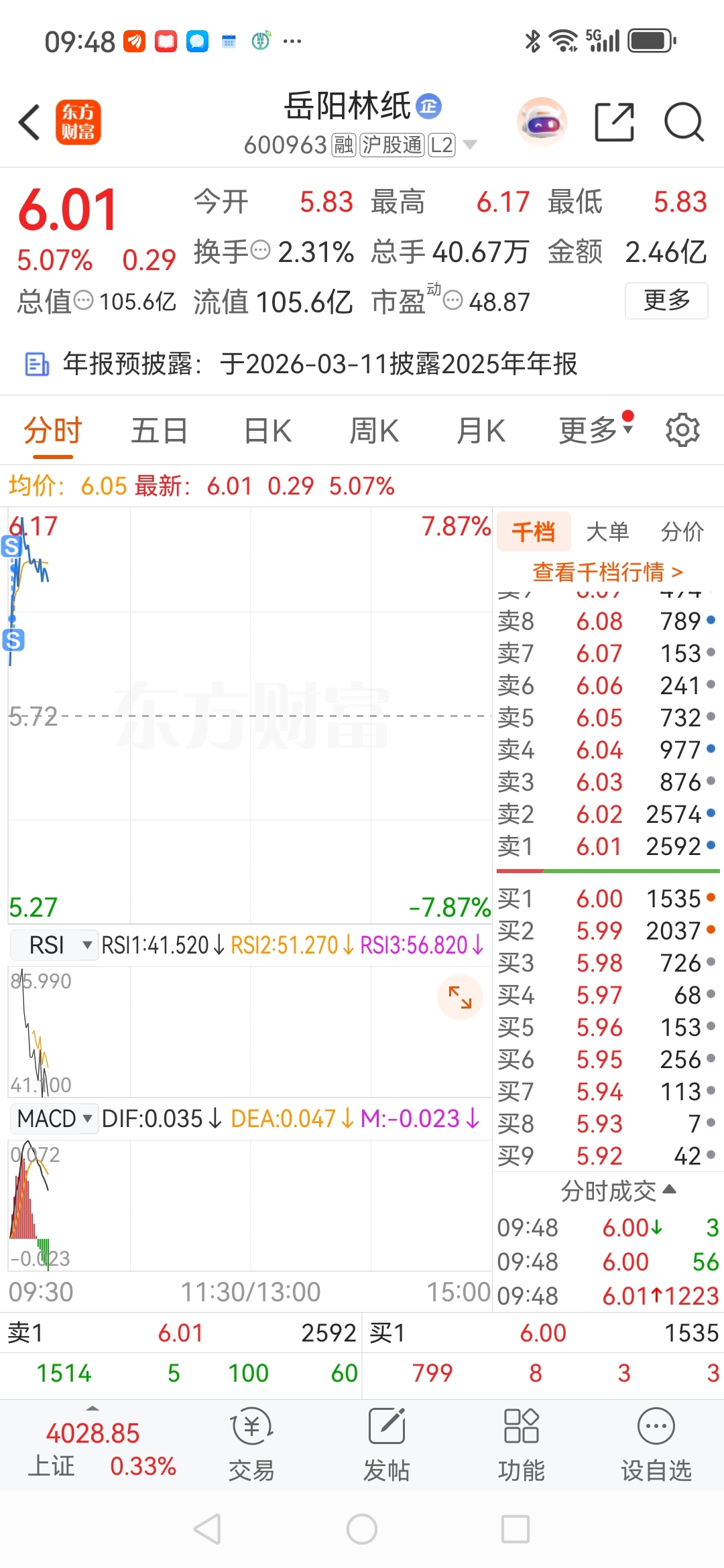
Task: Switch to the 大单 tab
Action: point(607,532)
